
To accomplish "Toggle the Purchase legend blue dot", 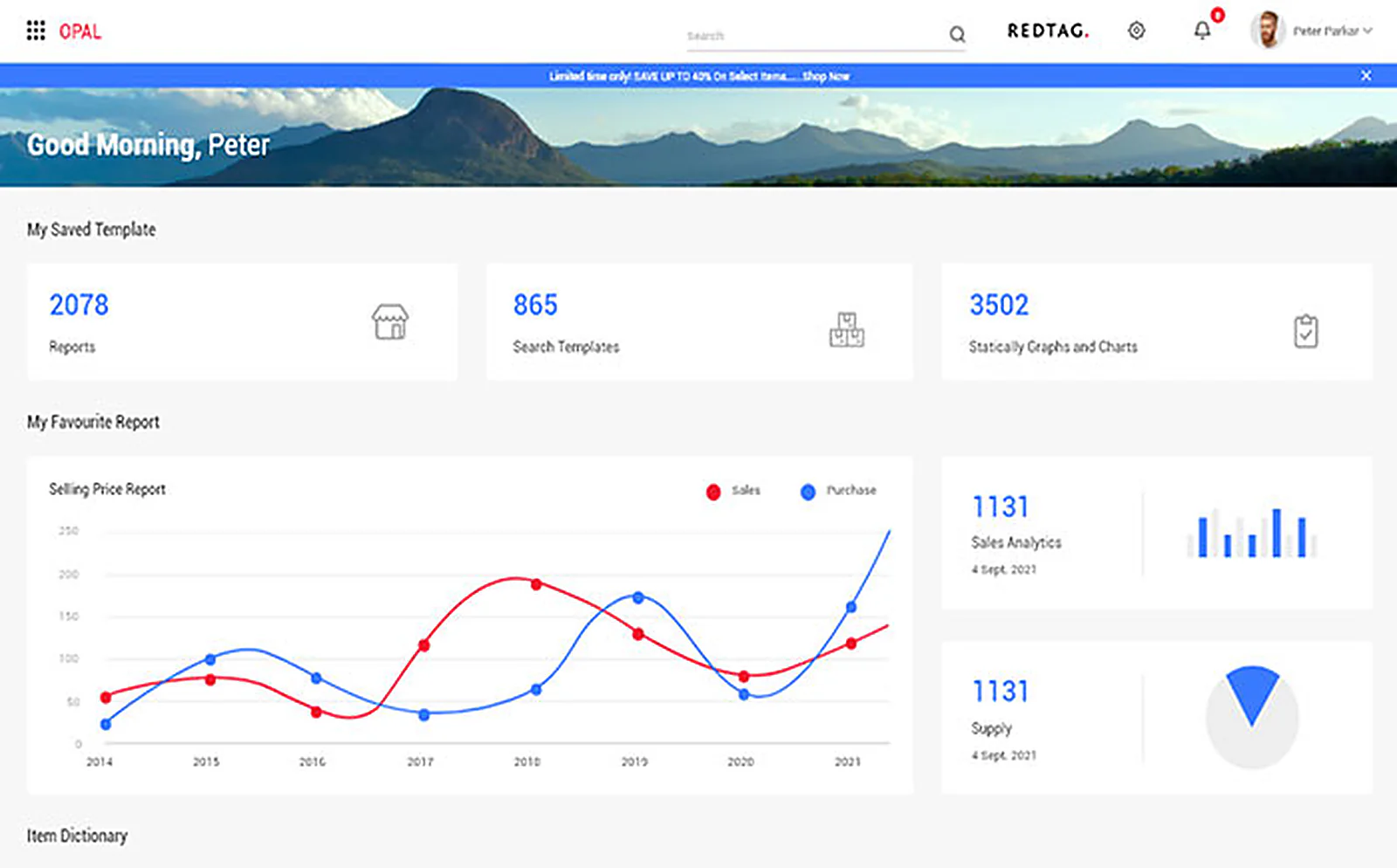I will point(808,492).
